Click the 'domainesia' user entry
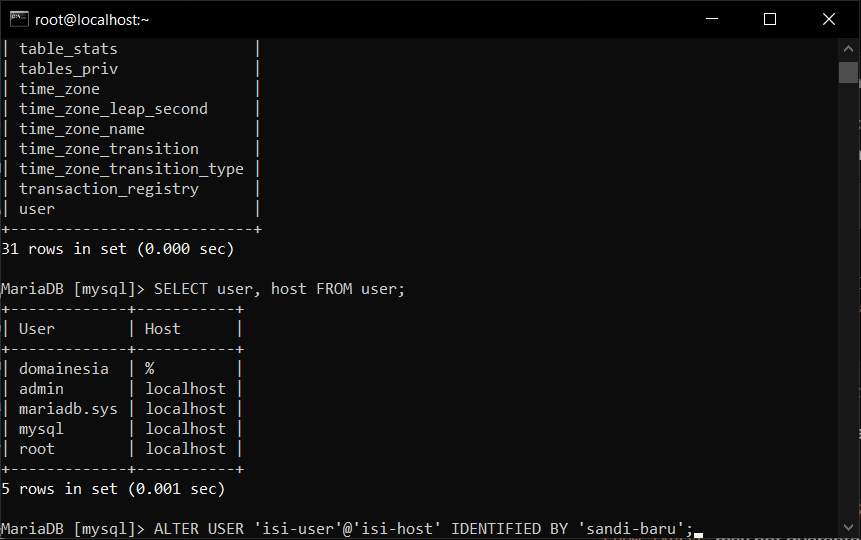The image size is (861, 540). point(64,369)
